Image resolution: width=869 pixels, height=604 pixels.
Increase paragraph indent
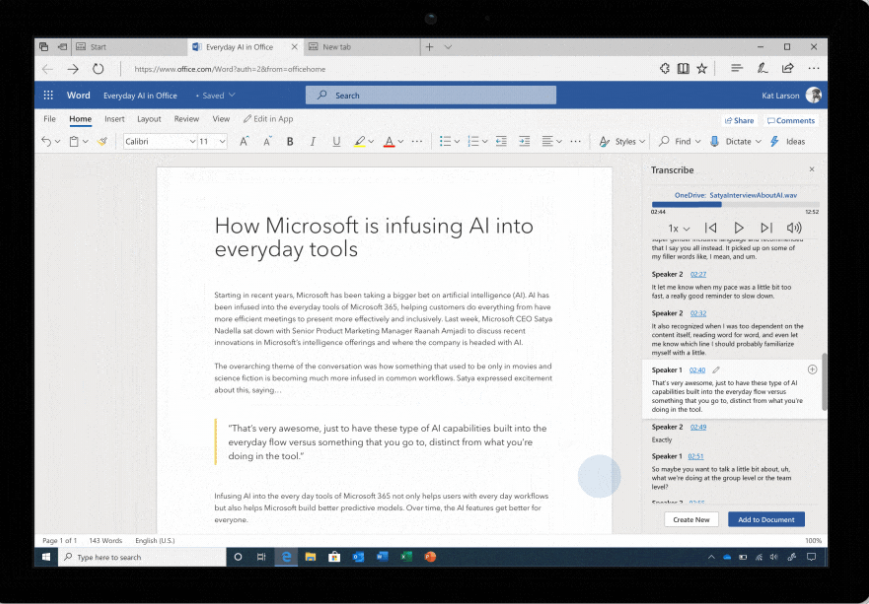(524, 141)
